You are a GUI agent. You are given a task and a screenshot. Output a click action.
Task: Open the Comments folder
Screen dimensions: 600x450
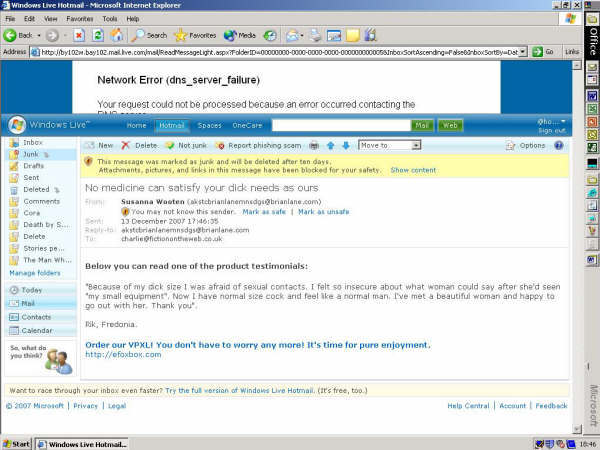pyautogui.click(x=41, y=201)
